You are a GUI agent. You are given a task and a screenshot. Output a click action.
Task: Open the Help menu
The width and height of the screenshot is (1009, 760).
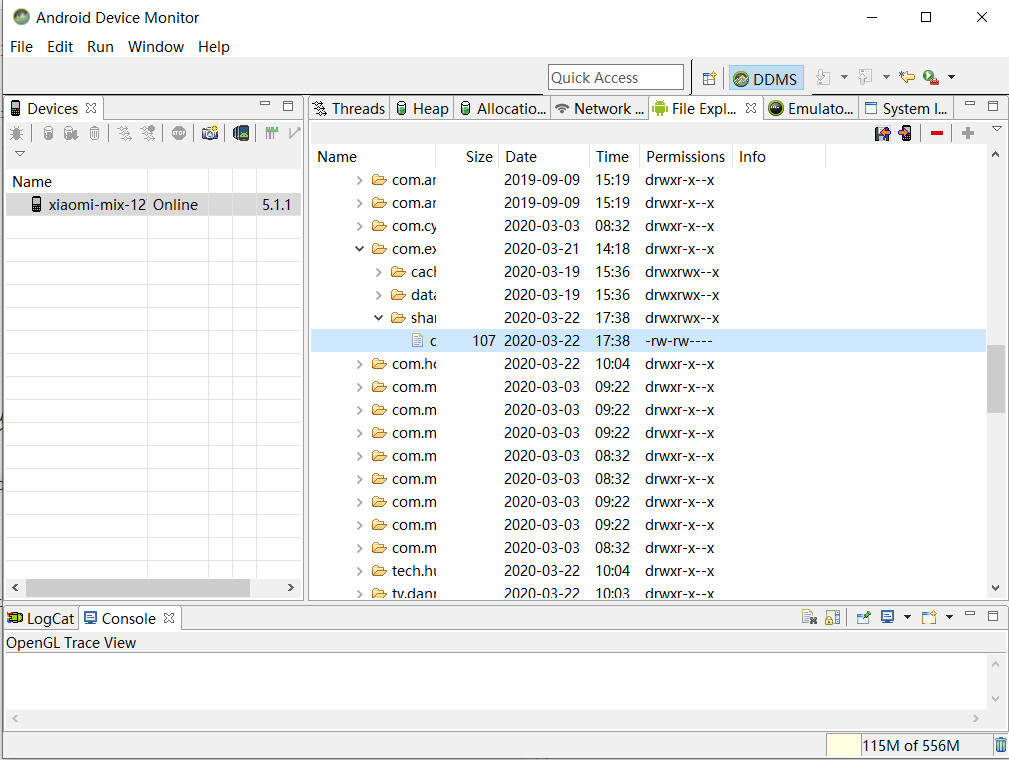coord(214,47)
